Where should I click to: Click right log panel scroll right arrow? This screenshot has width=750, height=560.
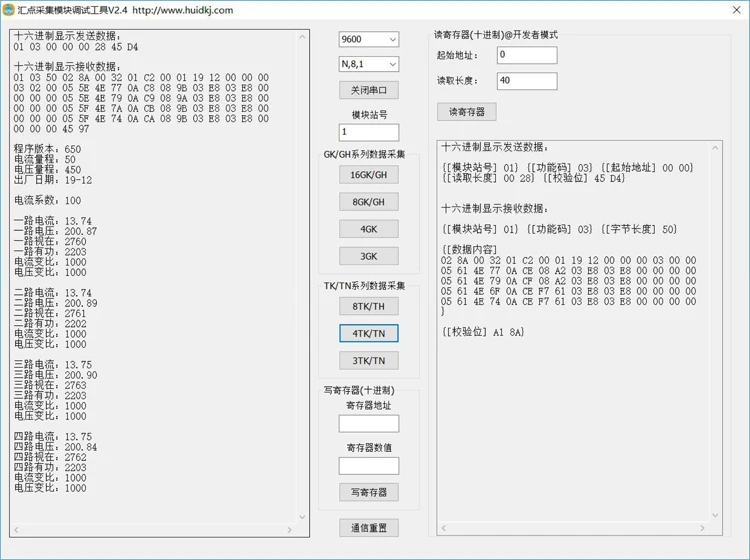pyautogui.click(x=702, y=528)
